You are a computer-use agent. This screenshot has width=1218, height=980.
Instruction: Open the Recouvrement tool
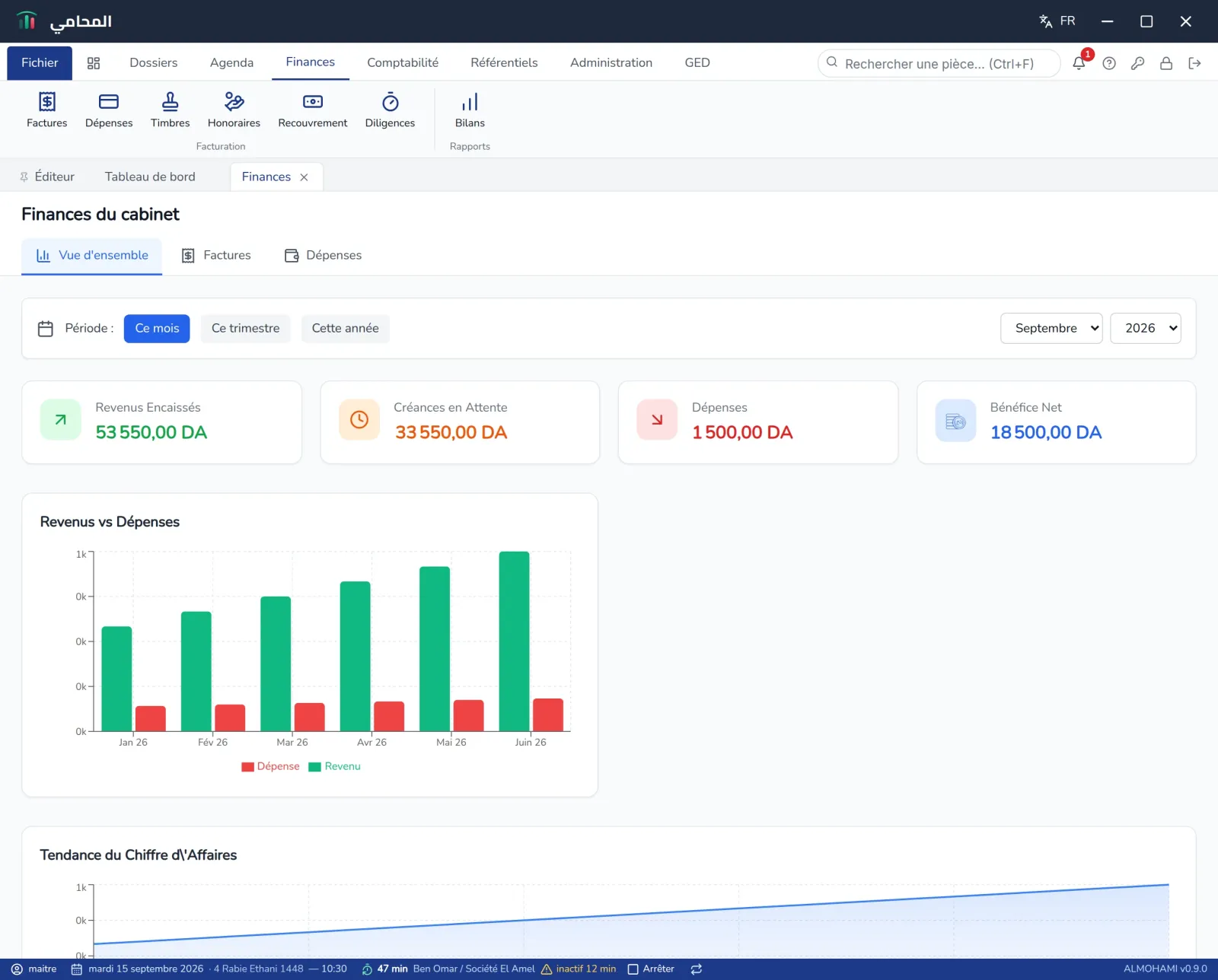pyautogui.click(x=312, y=110)
